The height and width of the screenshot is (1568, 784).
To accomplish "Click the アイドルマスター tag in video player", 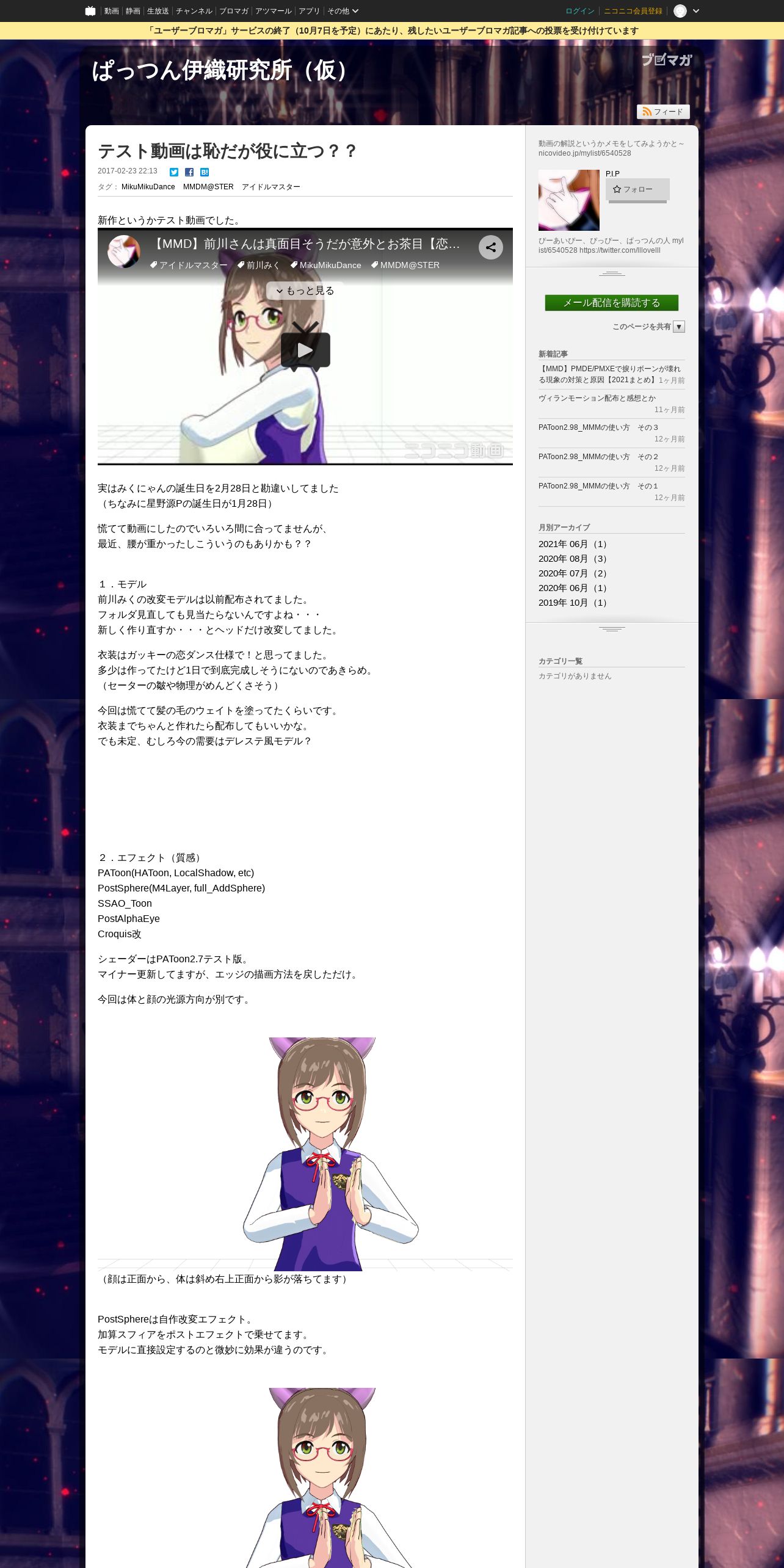I will (189, 265).
